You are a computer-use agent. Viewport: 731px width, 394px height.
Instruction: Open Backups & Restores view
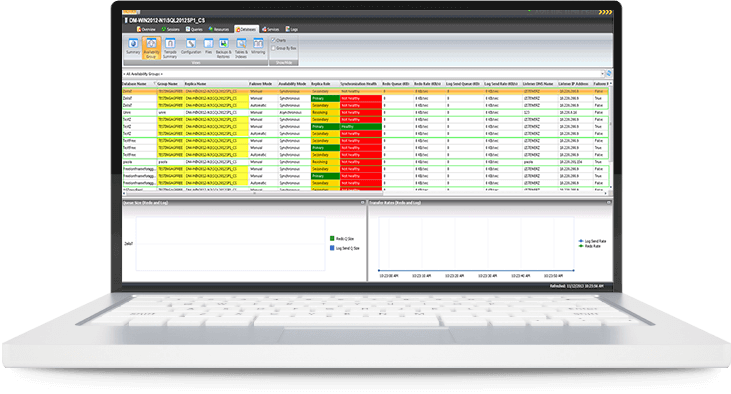tap(223, 48)
